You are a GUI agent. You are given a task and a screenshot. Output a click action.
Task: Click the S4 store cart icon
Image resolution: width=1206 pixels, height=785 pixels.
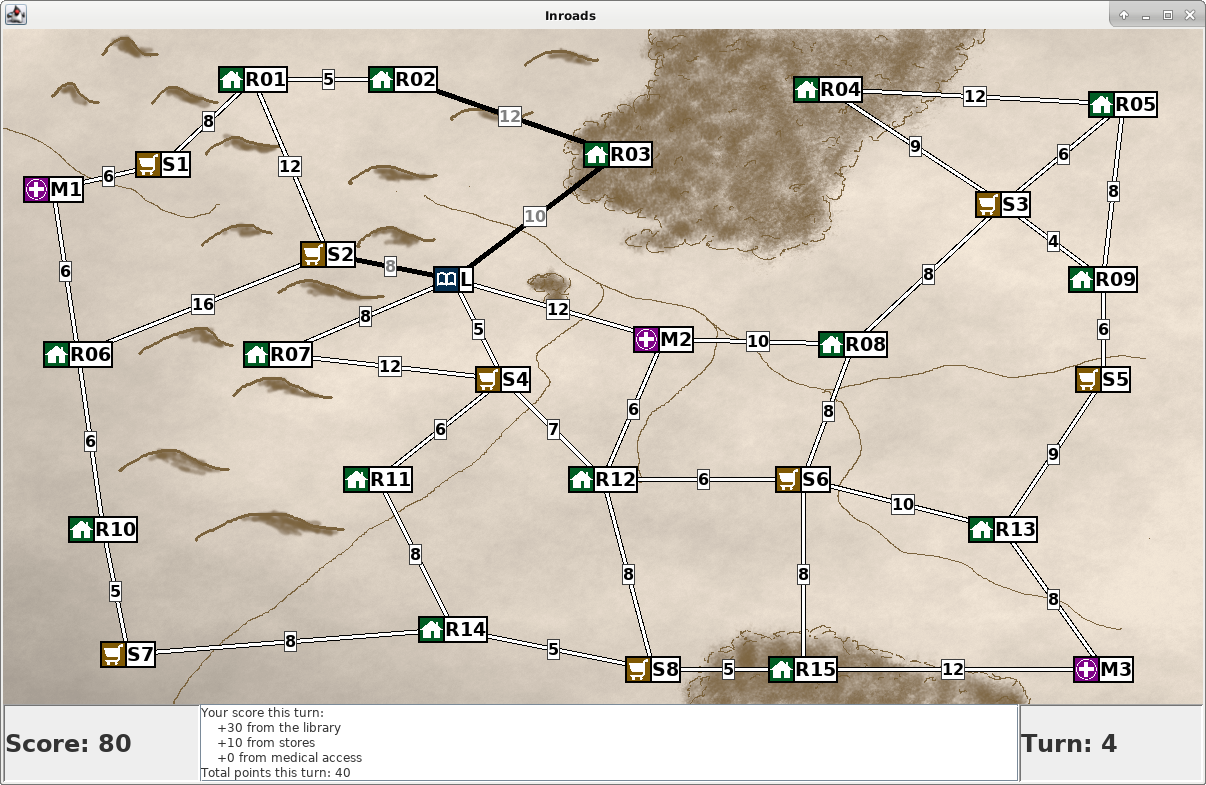point(488,379)
